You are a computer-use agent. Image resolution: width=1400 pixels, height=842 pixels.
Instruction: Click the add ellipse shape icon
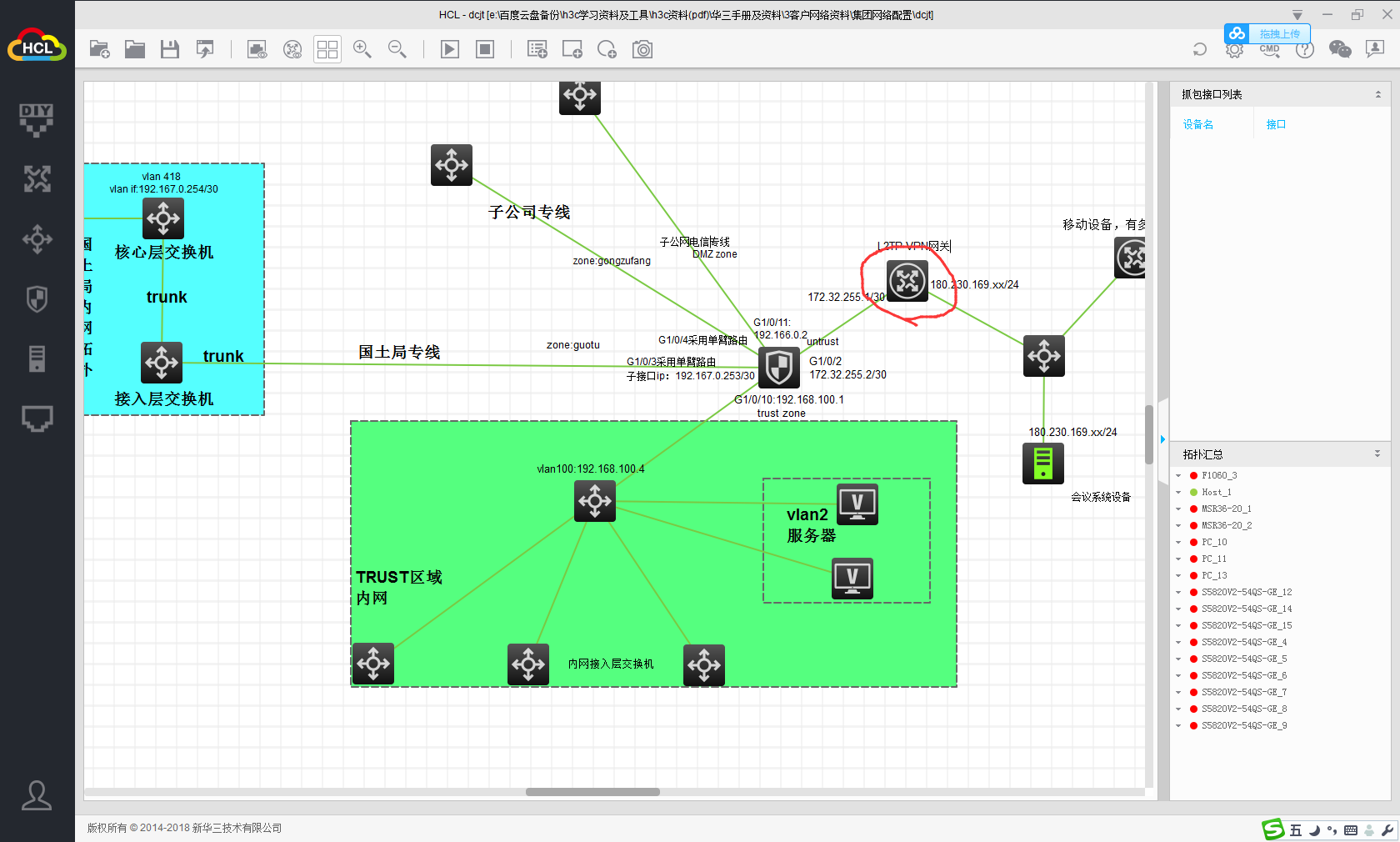tap(607, 50)
